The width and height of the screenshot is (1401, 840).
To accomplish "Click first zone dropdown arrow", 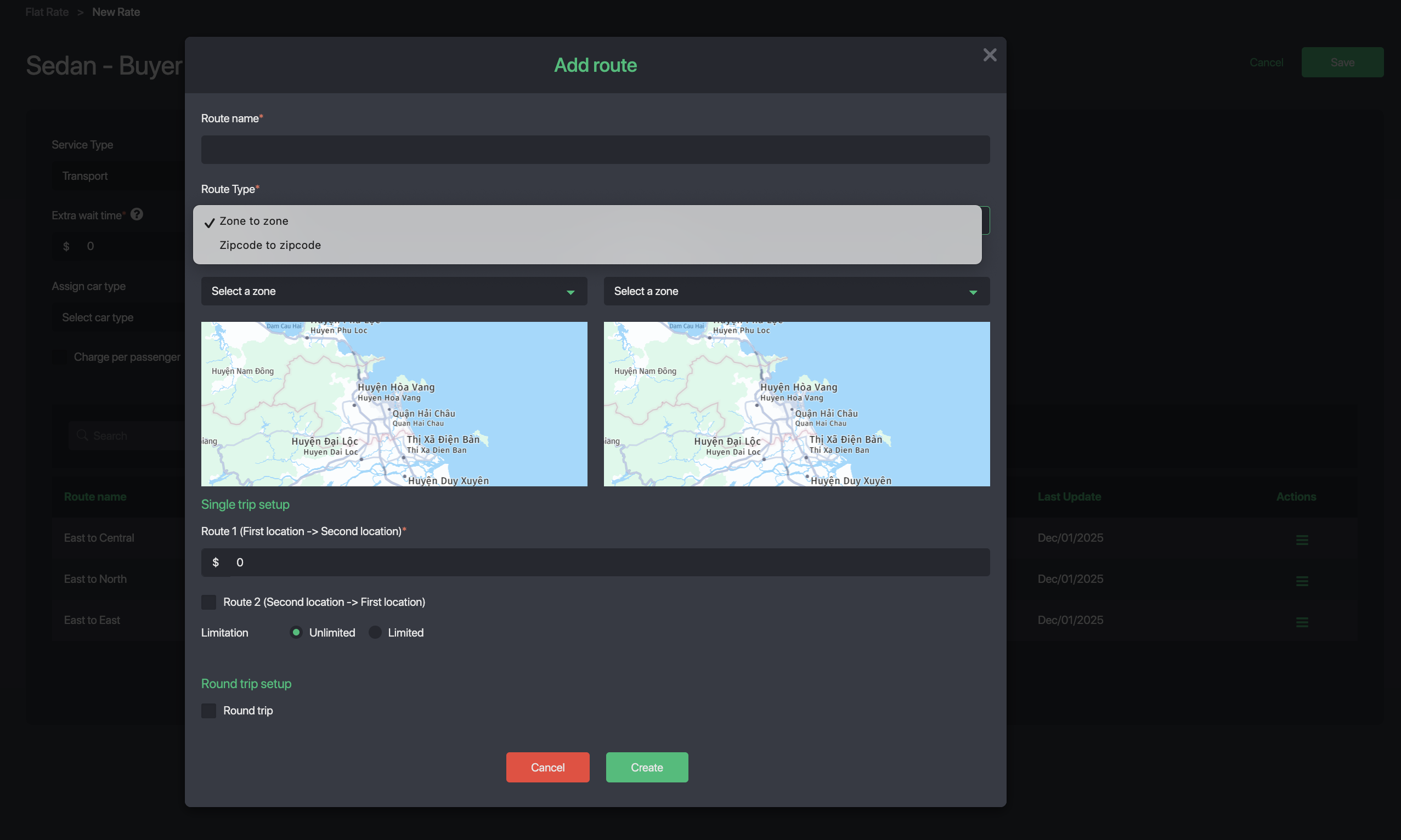I will [x=570, y=292].
